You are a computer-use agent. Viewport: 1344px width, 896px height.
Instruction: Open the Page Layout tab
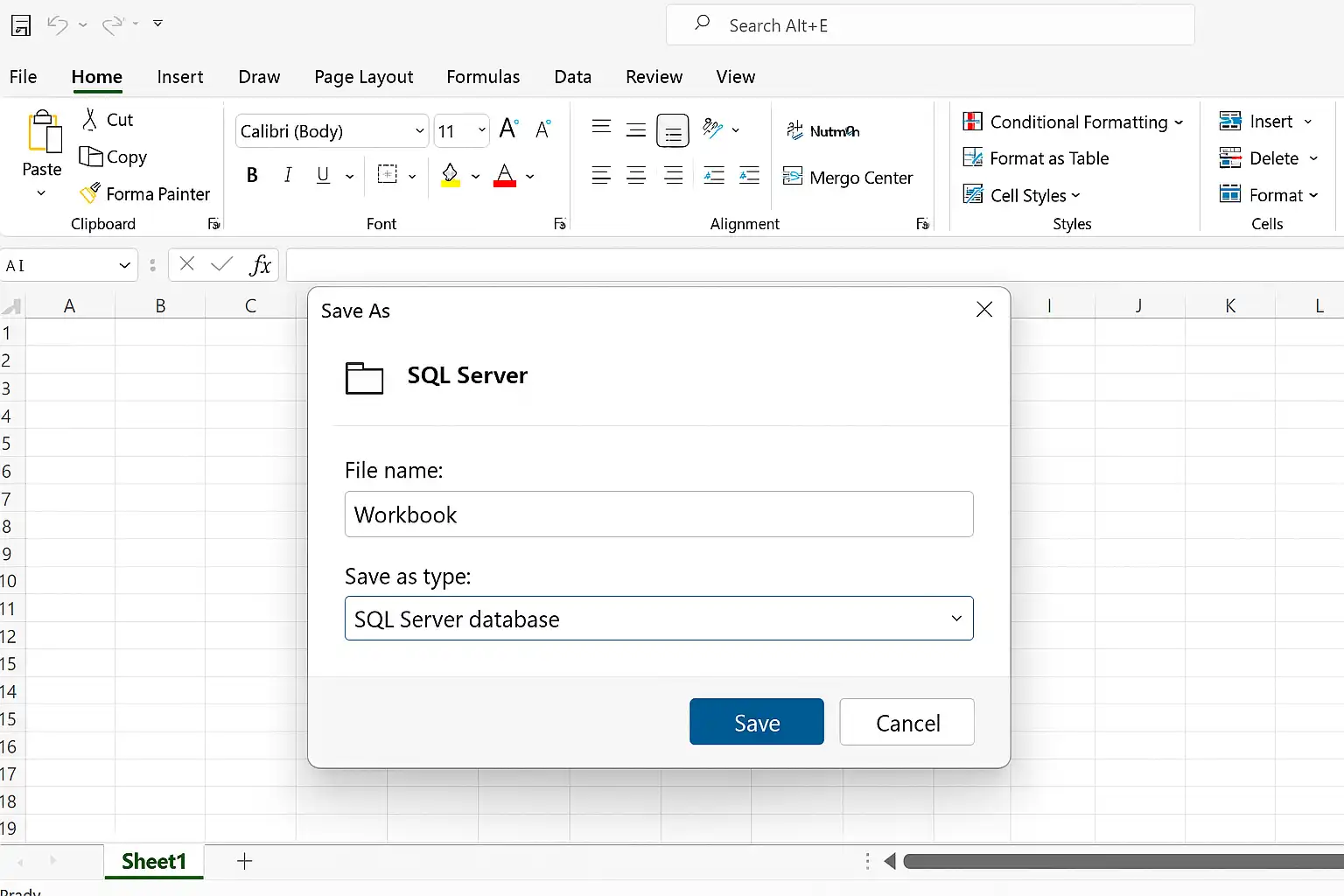(364, 77)
